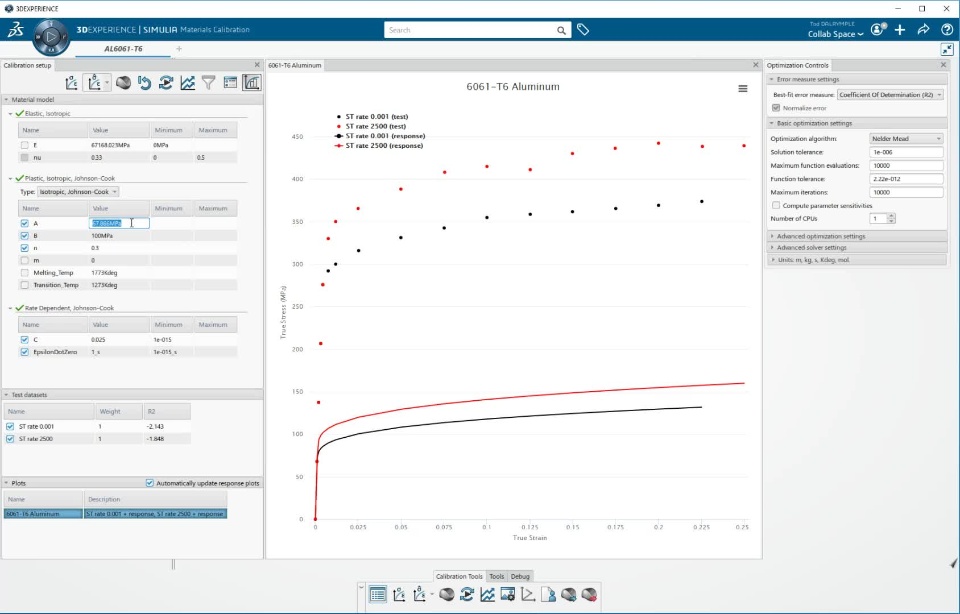Click the table list icon in bottom Calibration Tools bar
This screenshot has height=614, width=960.
point(378,594)
